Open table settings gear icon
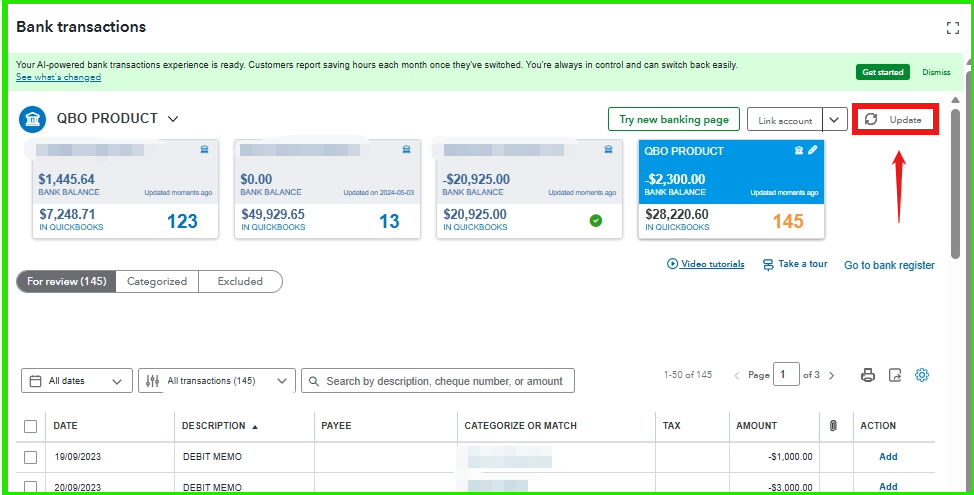This screenshot has height=495, width=974. (x=922, y=375)
